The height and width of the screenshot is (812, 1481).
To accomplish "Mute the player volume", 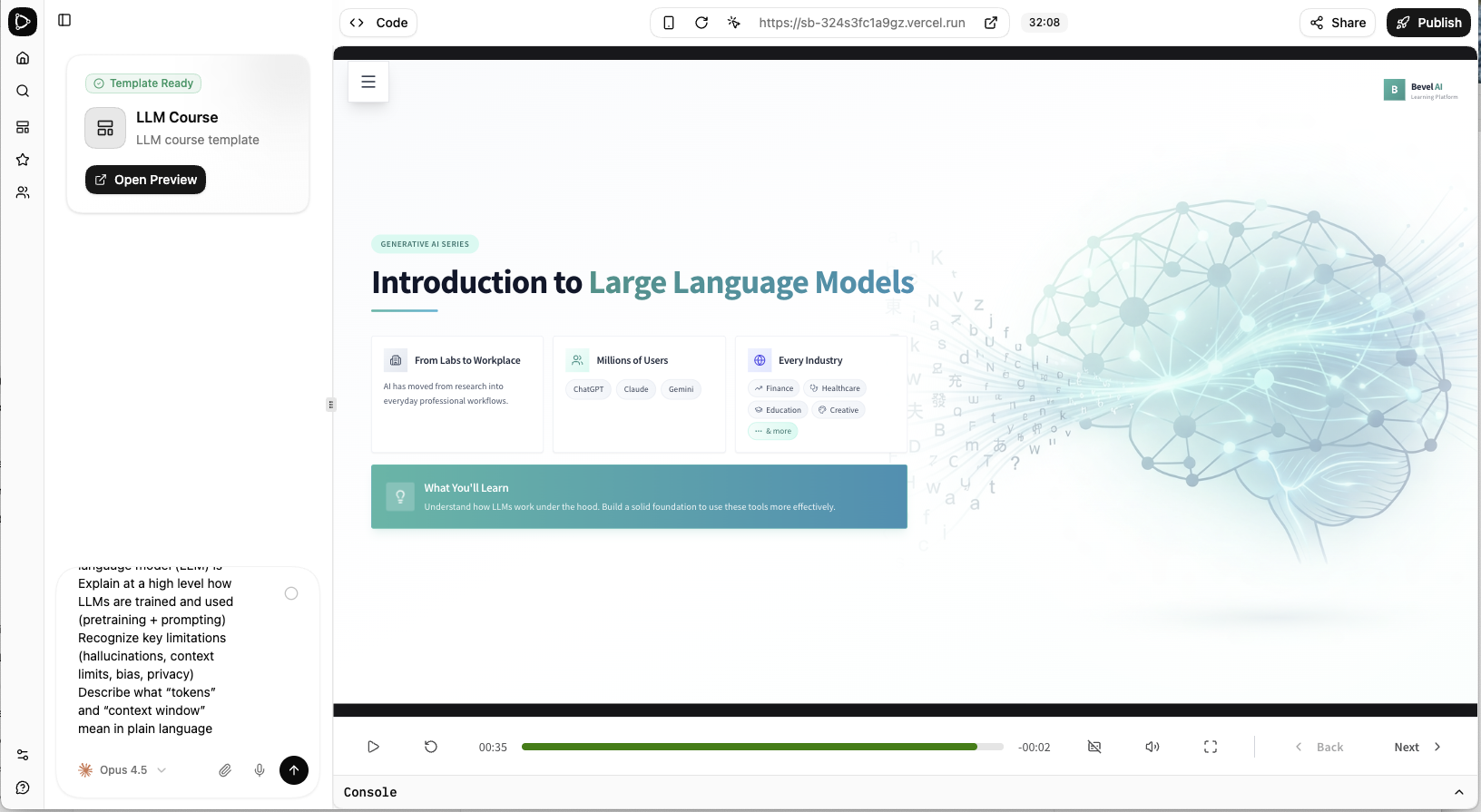I will (1152, 747).
